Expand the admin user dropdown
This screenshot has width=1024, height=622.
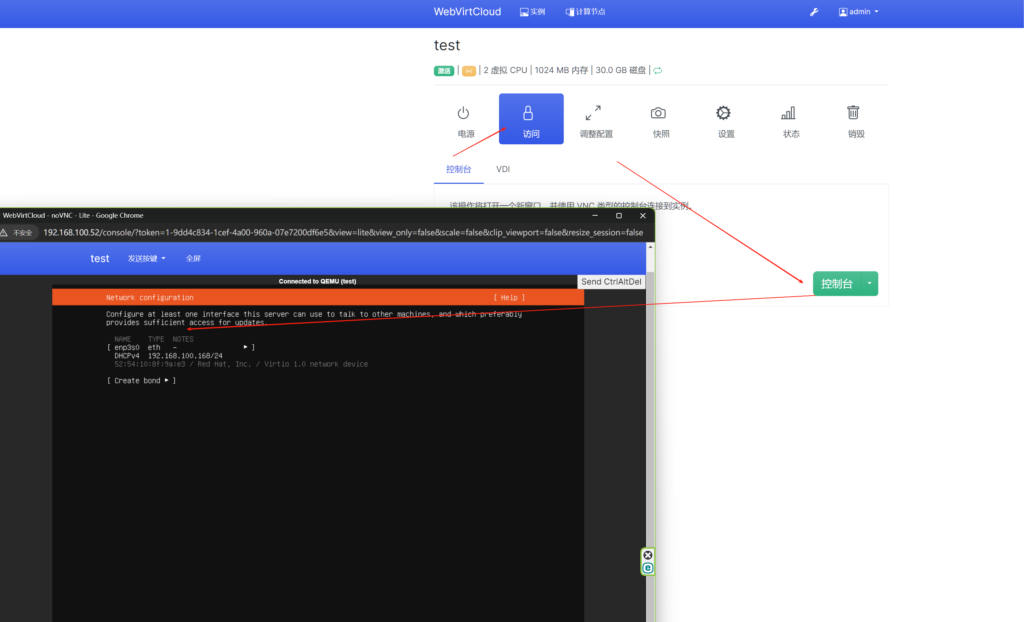coord(858,12)
